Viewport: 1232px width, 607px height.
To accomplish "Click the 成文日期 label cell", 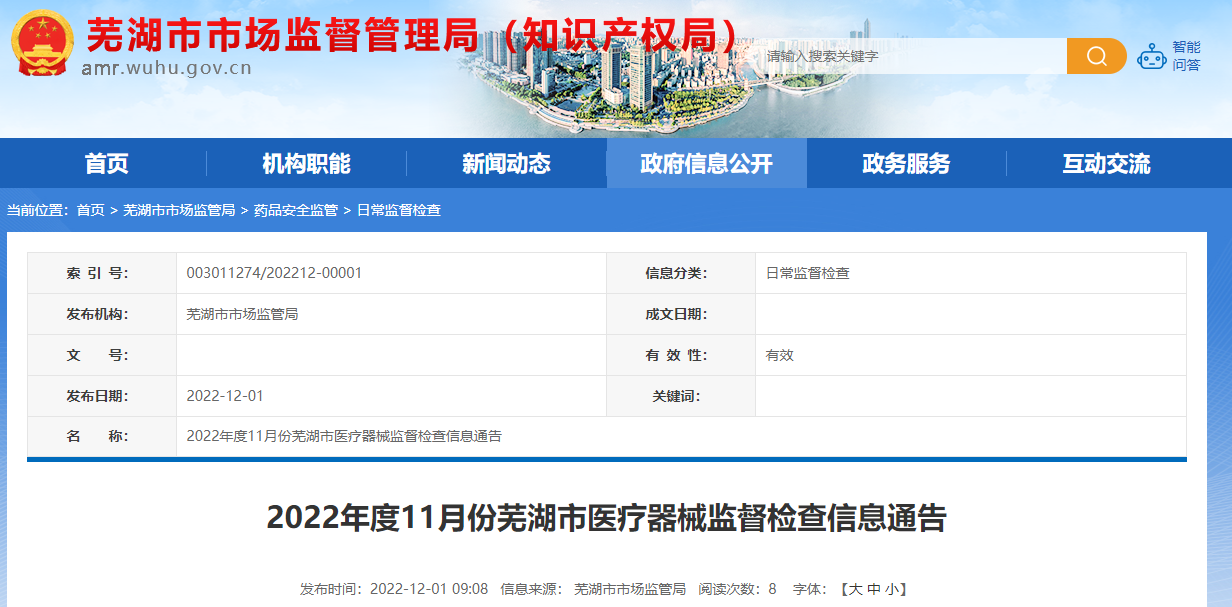I will pyautogui.click(x=681, y=314).
